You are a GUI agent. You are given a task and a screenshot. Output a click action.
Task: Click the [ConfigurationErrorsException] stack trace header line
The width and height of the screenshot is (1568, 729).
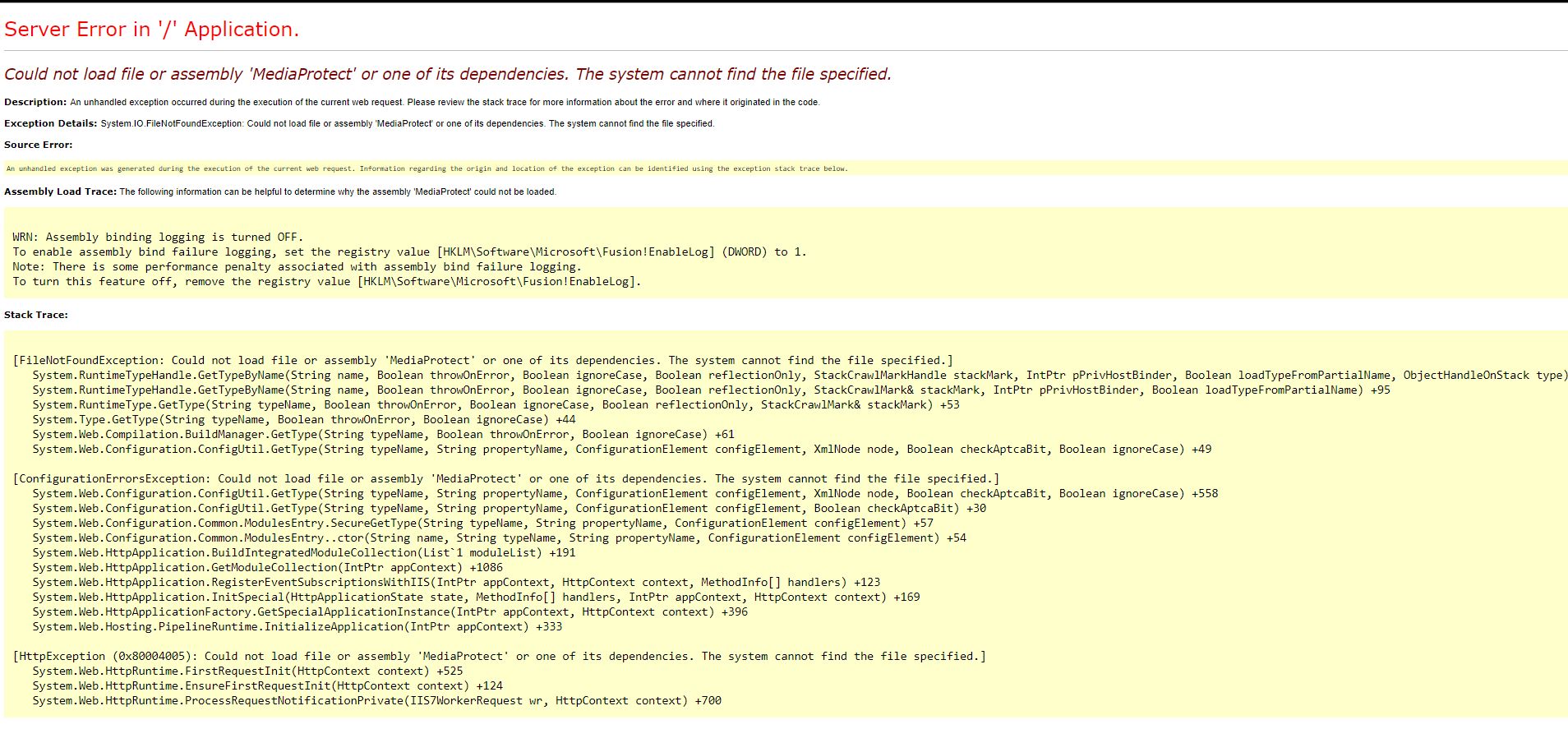(505, 478)
